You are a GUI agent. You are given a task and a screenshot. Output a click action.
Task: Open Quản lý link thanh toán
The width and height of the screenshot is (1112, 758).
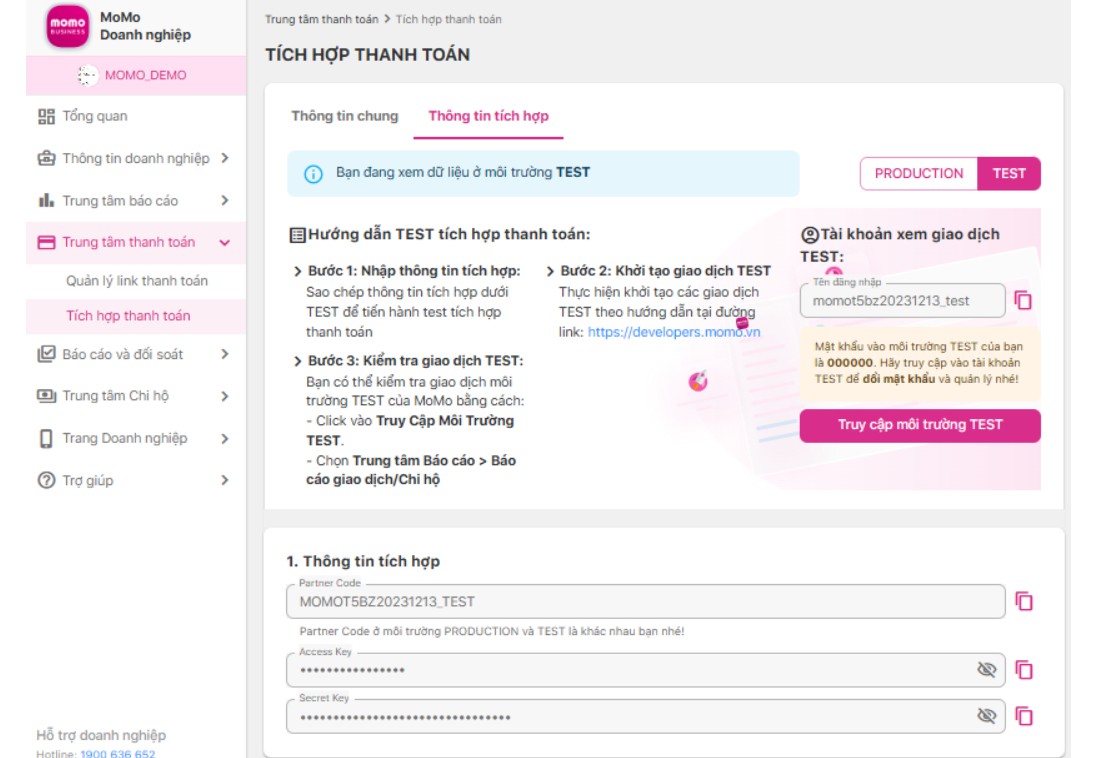click(137, 281)
